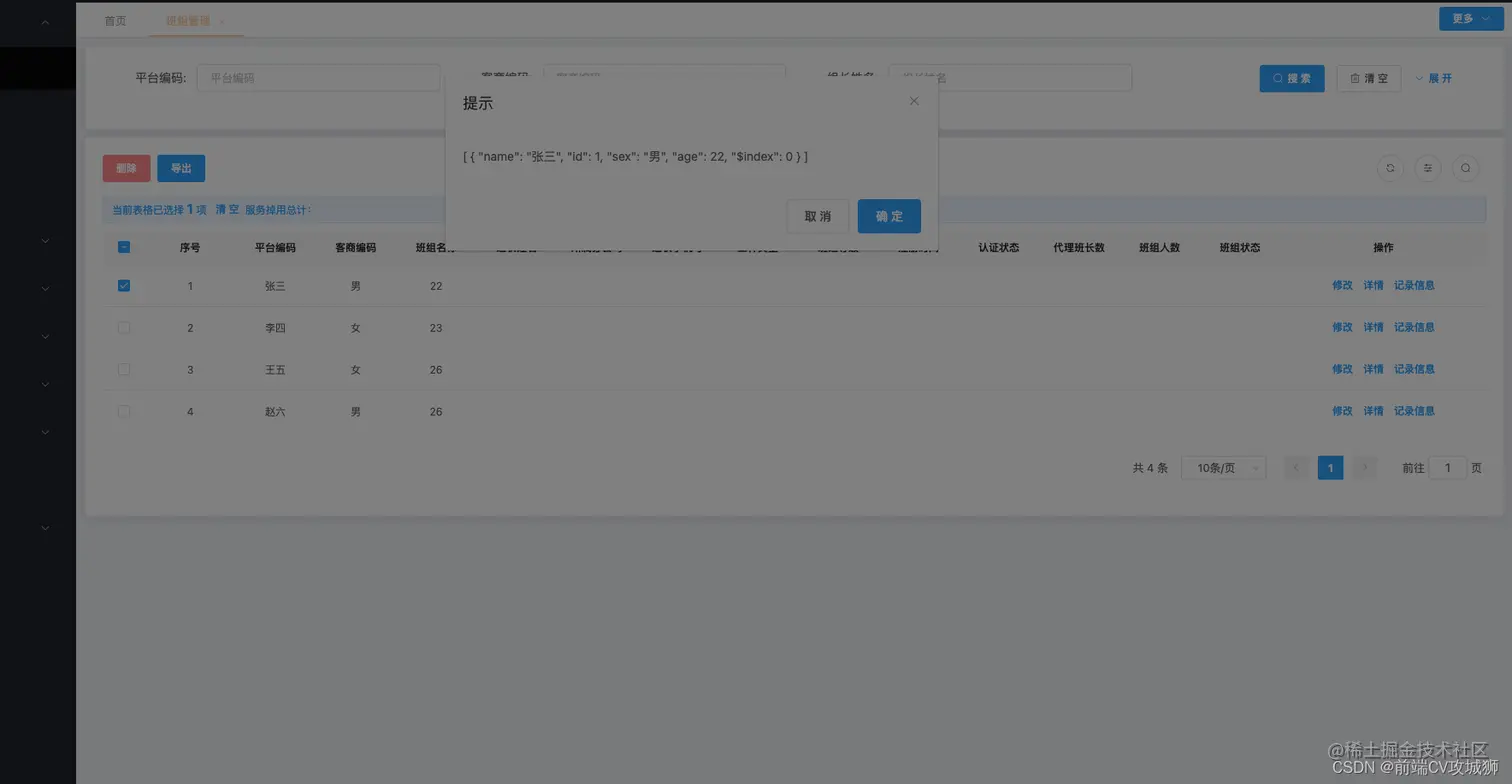Image resolution: width=1512 pixels, height=784 pixels.
Task: Open the 更多 dropdown
Action: pyautogui.click(x=1470, y=19)
